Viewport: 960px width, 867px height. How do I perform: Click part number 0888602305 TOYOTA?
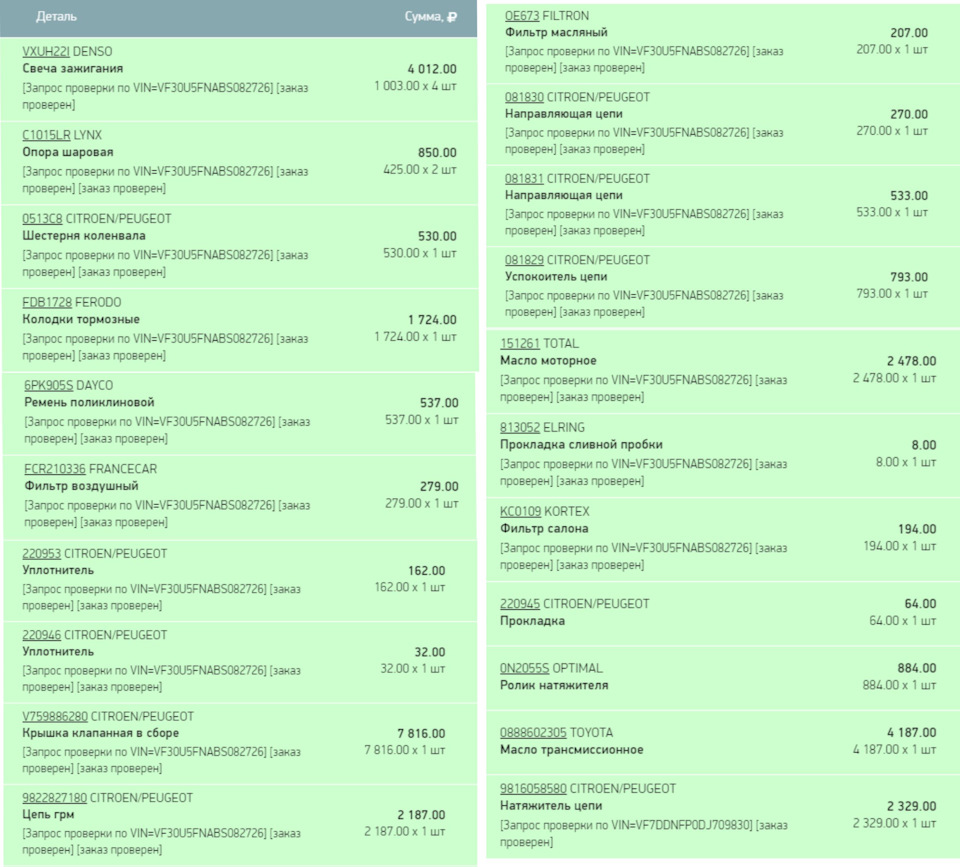click(x=533, y=732)
